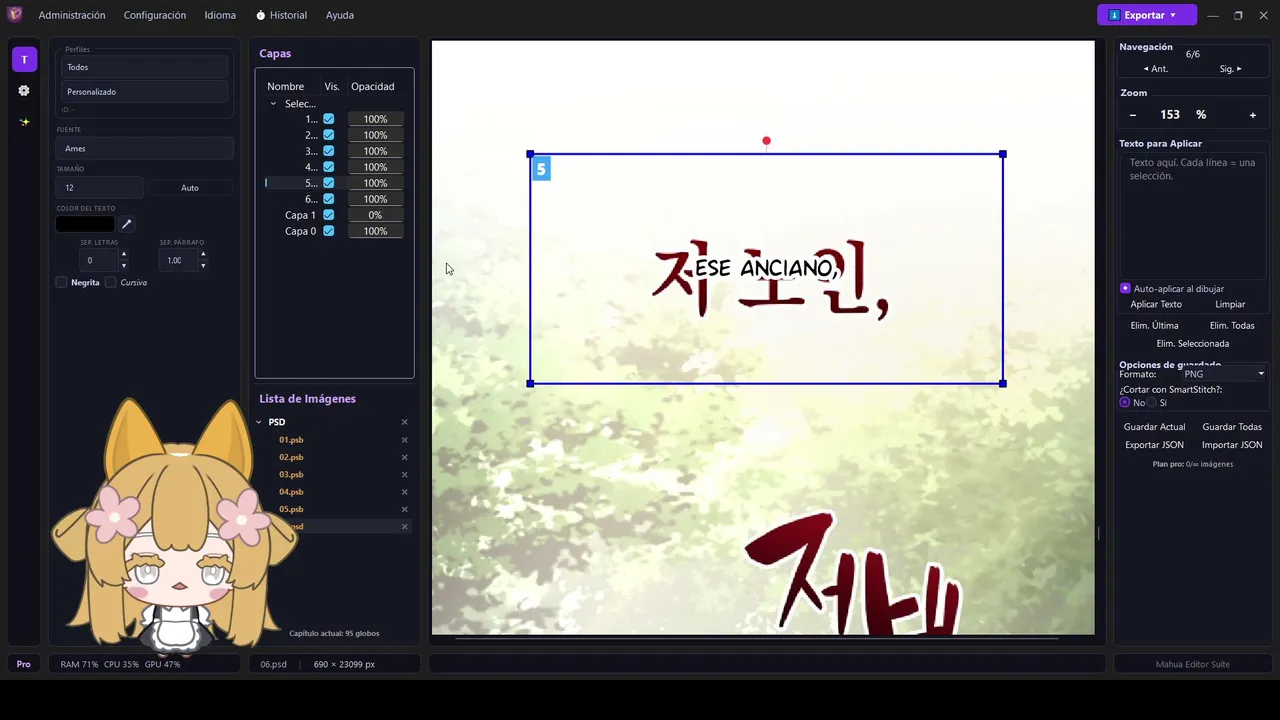Zoom out with the minus button

[1133, 115]
